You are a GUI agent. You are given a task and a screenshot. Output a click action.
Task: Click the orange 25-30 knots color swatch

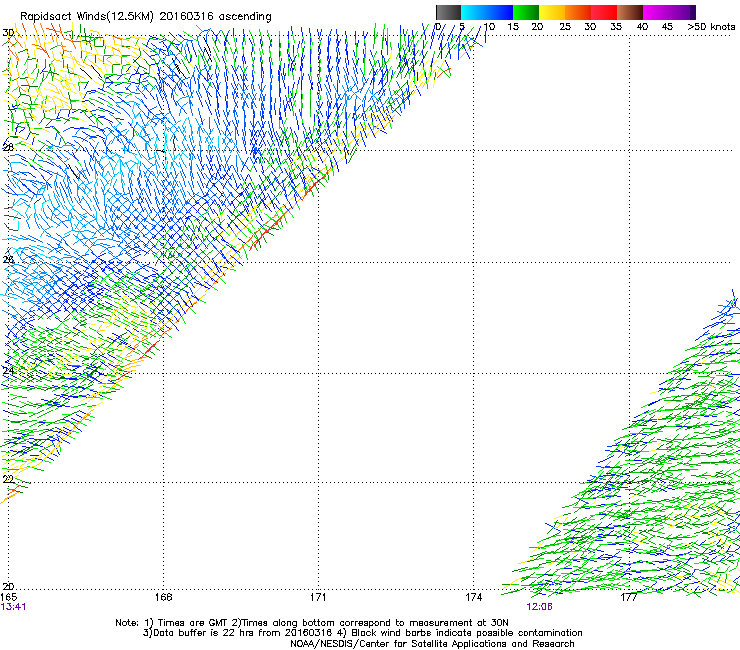pos(578,12)
